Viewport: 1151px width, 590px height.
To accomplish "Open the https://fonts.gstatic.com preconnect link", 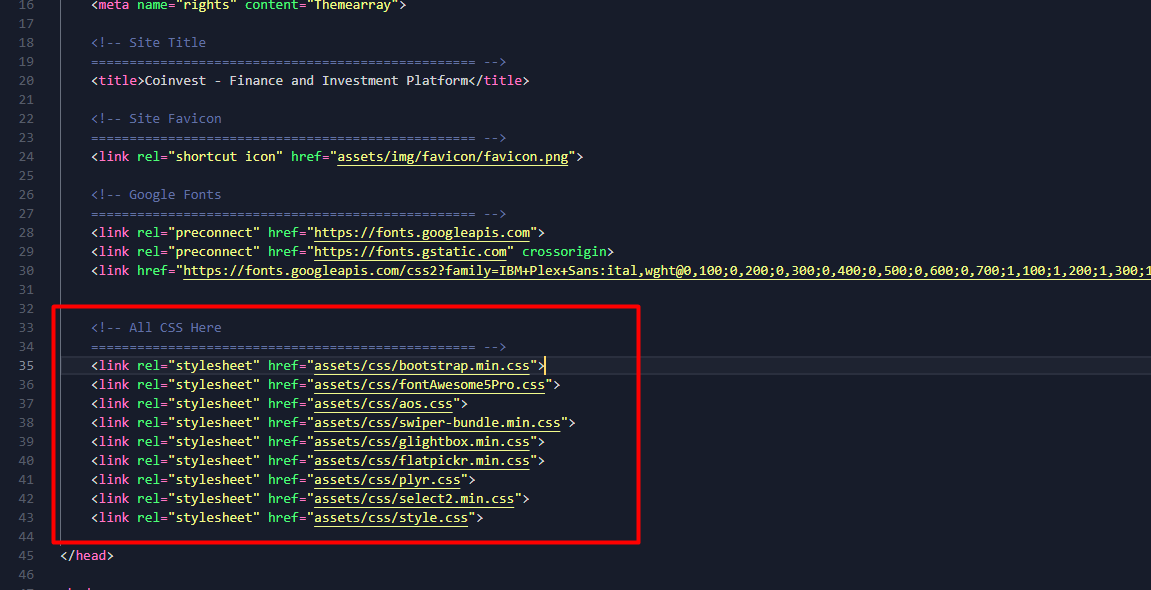I will 410,252.
